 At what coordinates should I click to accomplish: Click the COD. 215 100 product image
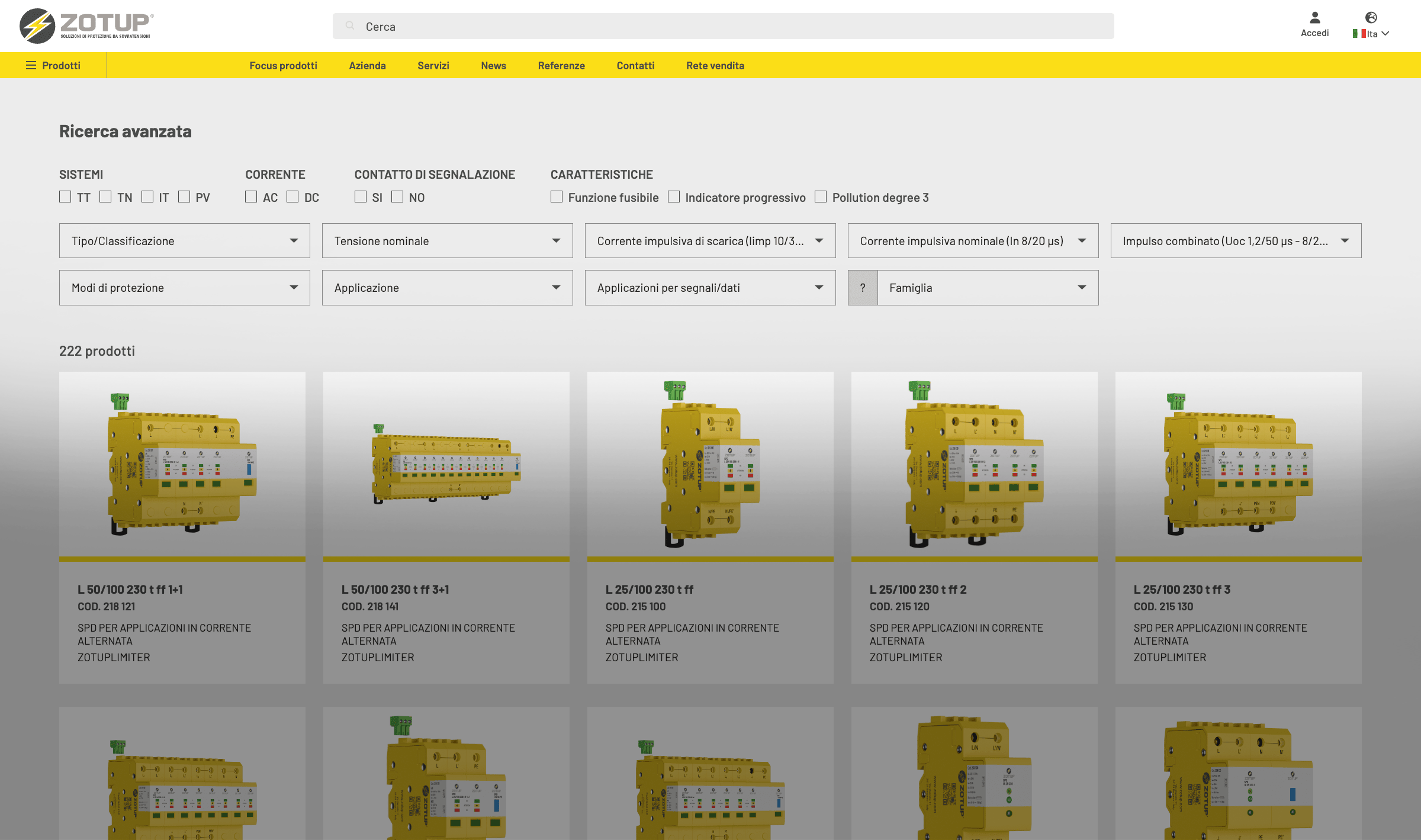710,464
